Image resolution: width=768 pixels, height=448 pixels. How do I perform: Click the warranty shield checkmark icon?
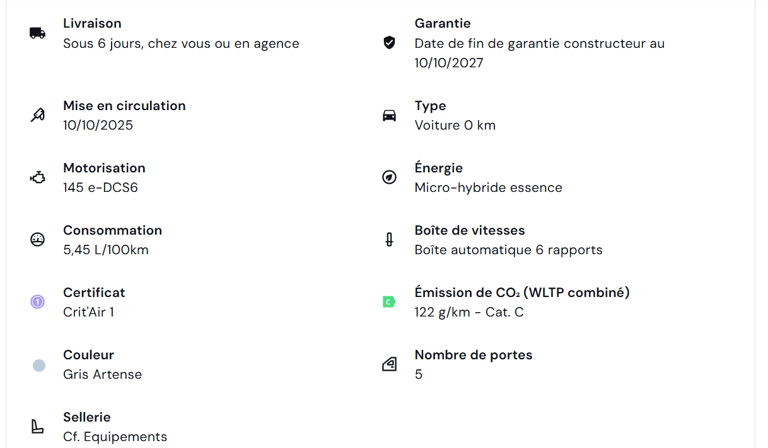[x=389, y=42]
